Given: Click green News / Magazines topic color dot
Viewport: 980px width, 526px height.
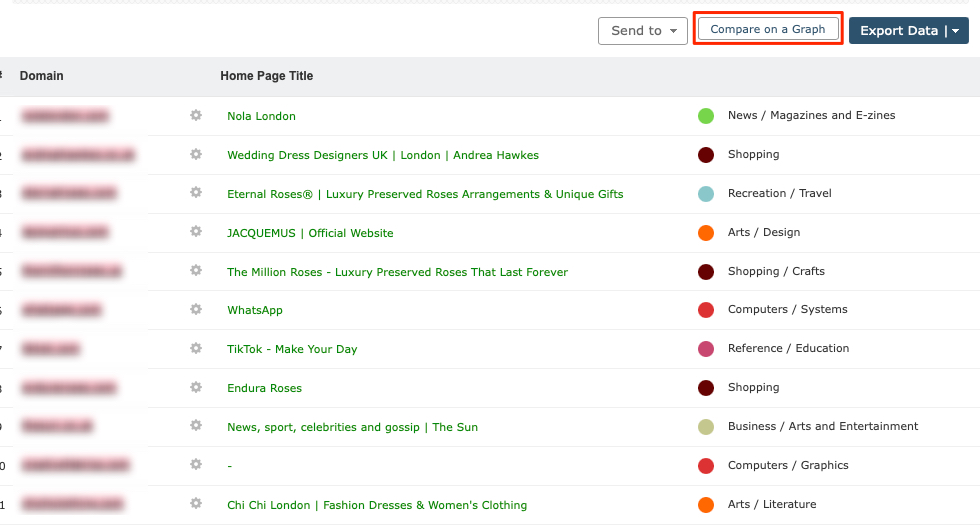Looking at the screenshot, I should [x=706, y=116].
